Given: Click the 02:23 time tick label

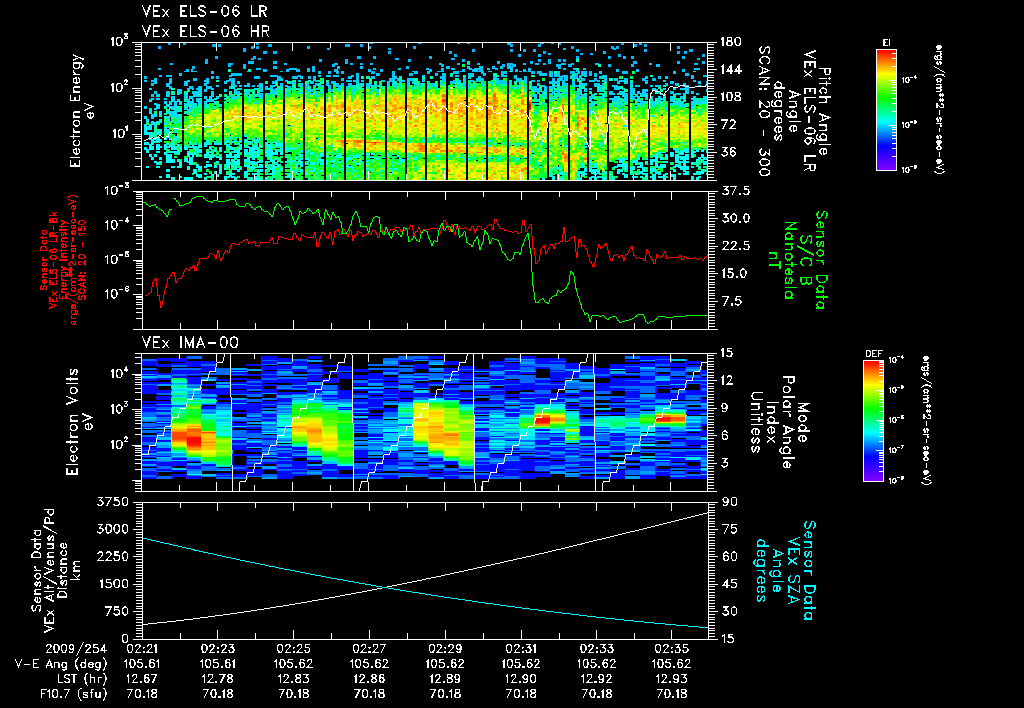Looking at the screenshot, I should (218, 649).
